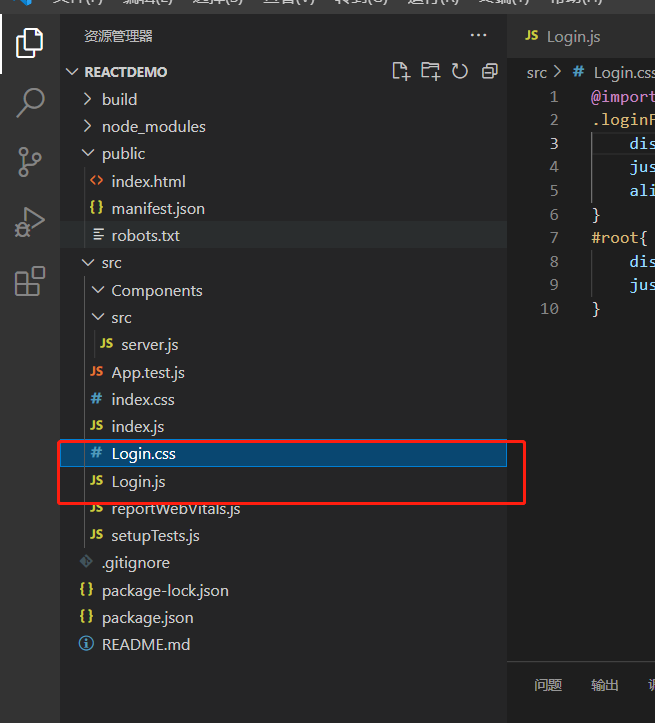Click the JS icon beside index.js
Screen dimensions: 655x723
96,425
